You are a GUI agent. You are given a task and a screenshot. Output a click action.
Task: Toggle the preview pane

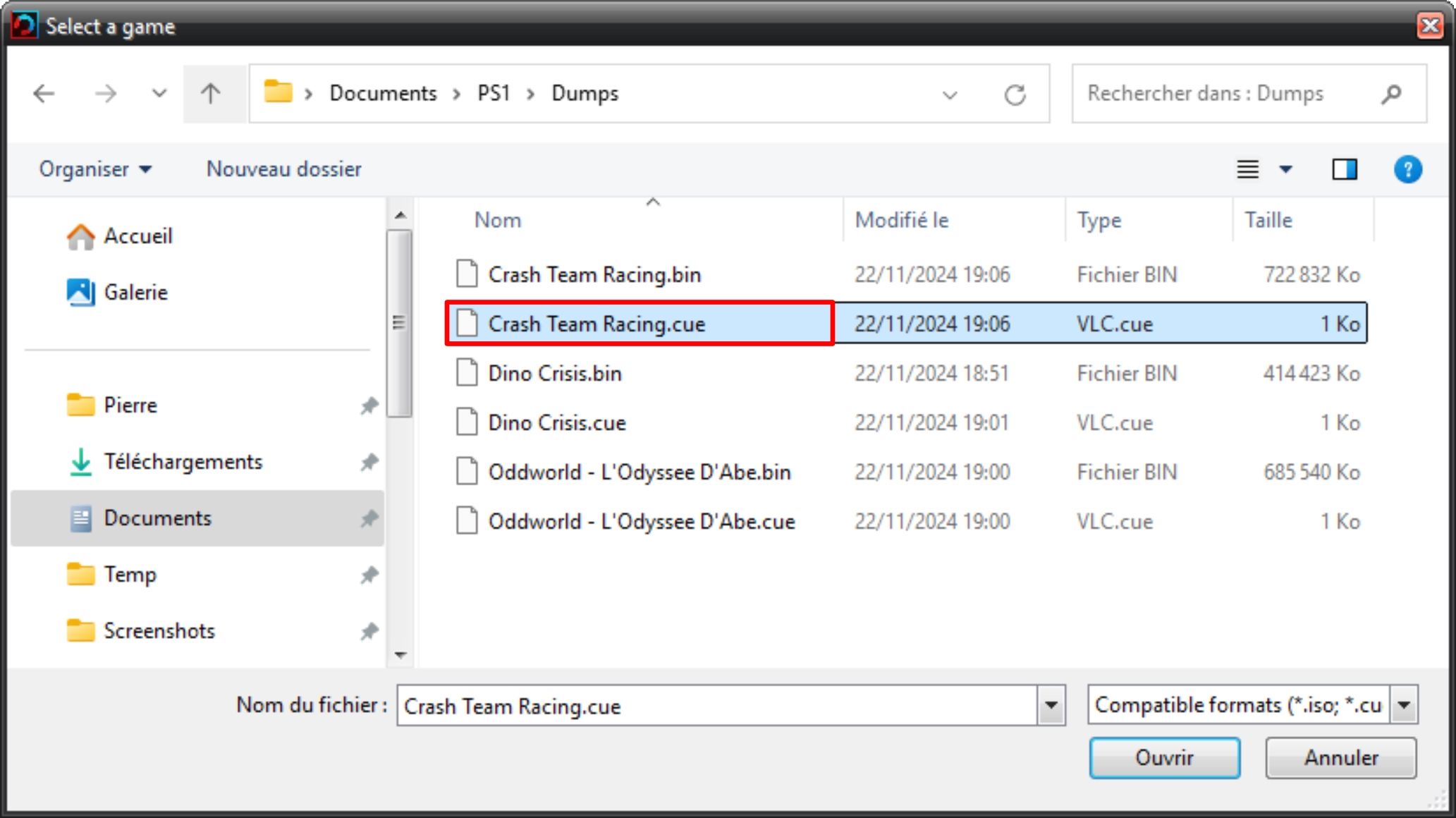1345,169
